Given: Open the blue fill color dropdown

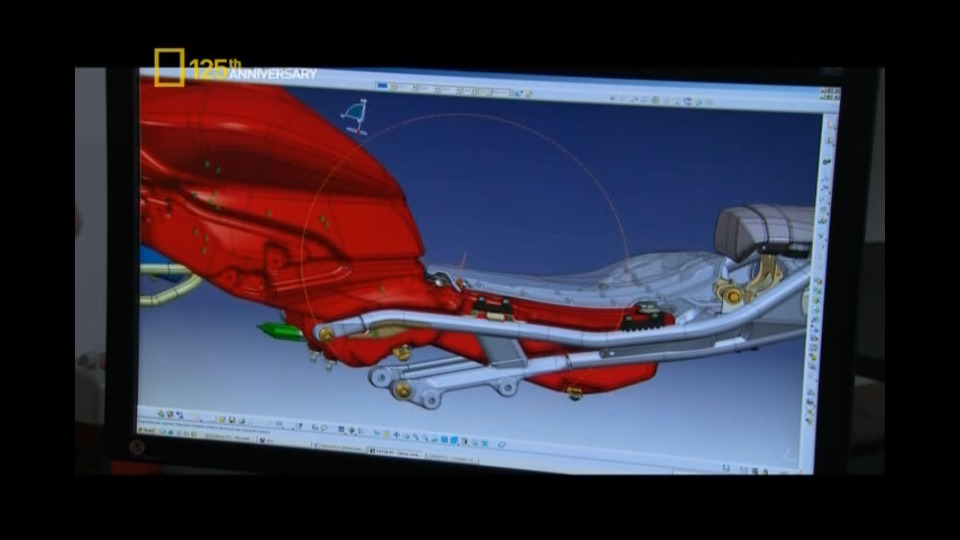Looking at the screenshot, I should pos(385,86).
